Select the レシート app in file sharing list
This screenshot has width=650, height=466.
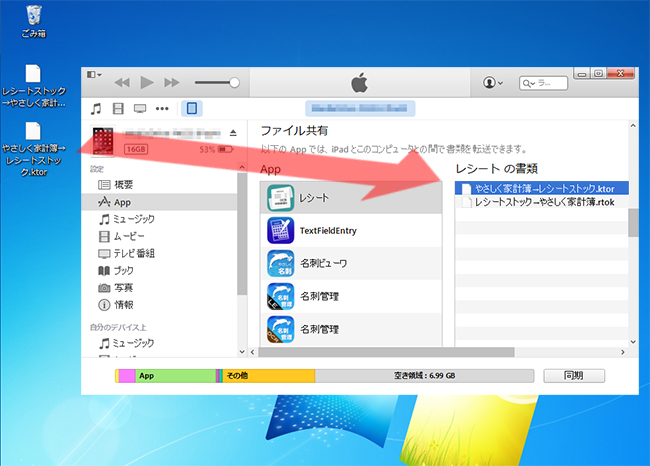[x=351, y=198]
